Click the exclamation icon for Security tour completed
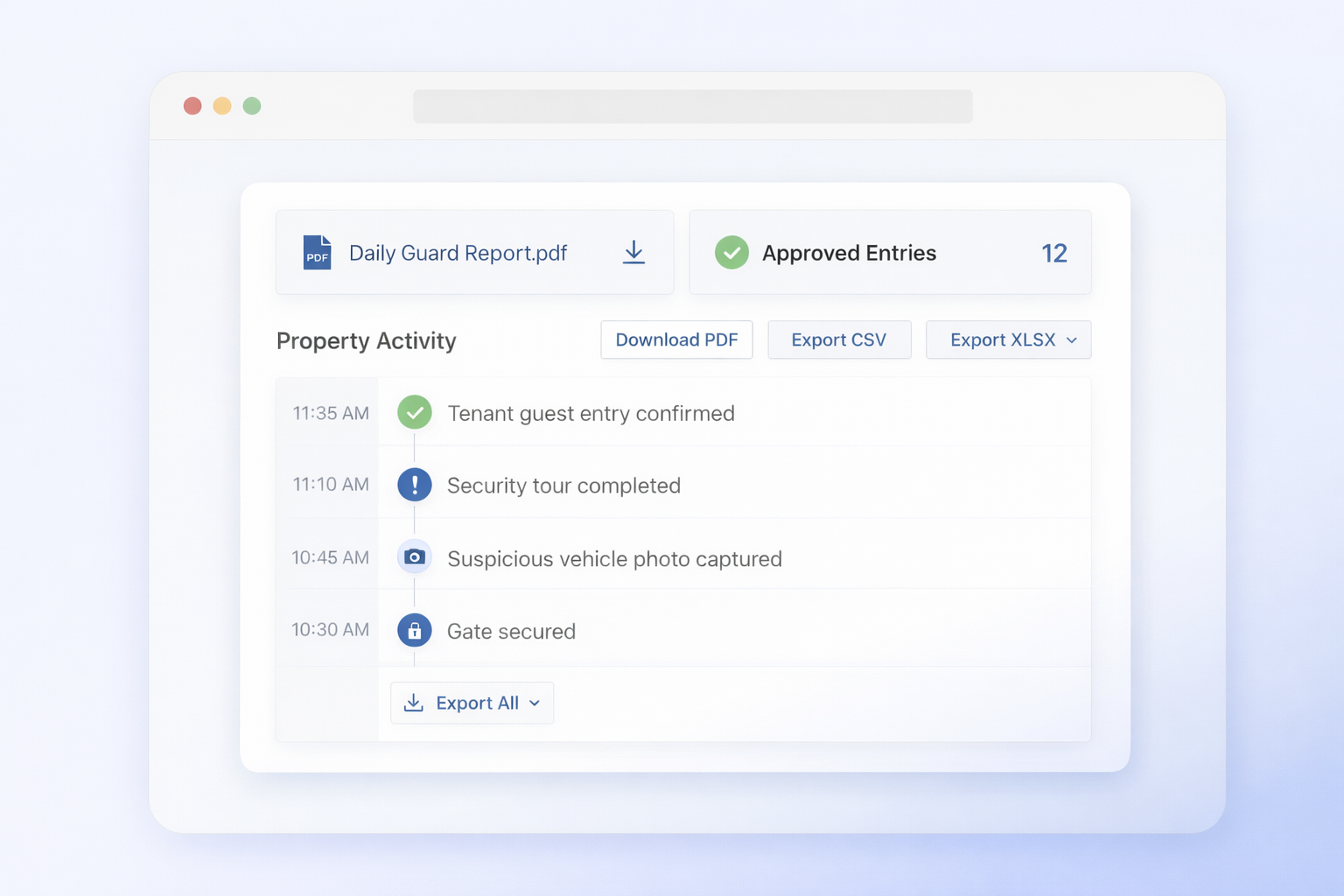Viewport: 1344px width, 896px height. coord(414,484)
